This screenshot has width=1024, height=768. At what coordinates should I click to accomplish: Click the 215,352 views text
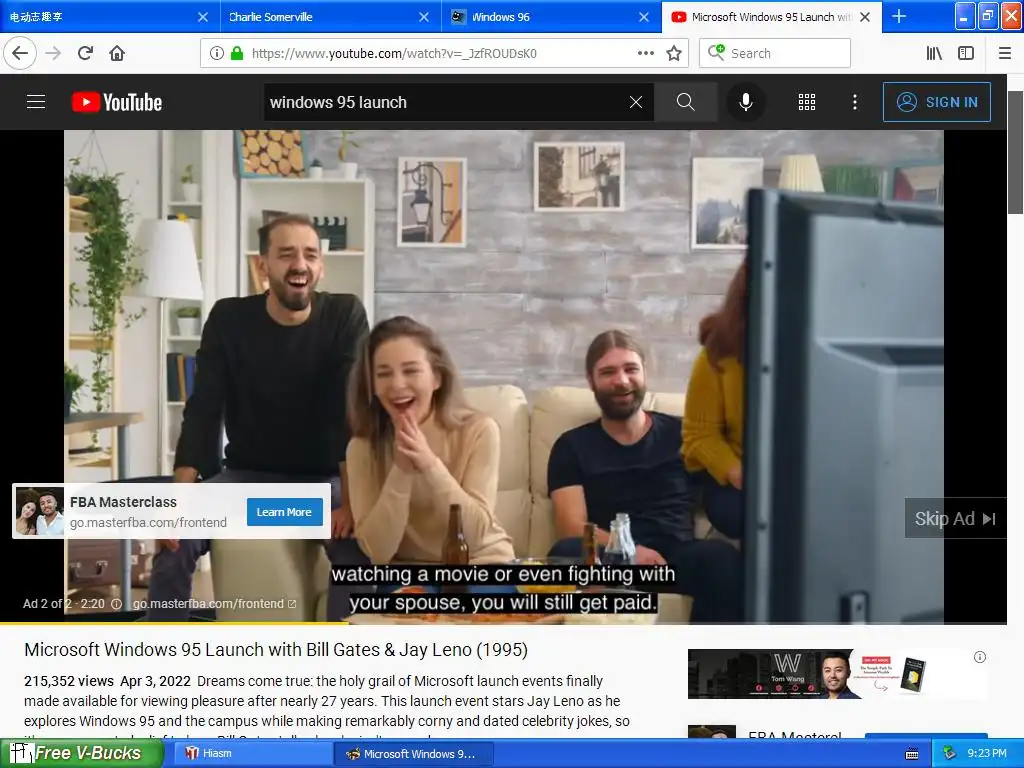[x=69, y=681]
